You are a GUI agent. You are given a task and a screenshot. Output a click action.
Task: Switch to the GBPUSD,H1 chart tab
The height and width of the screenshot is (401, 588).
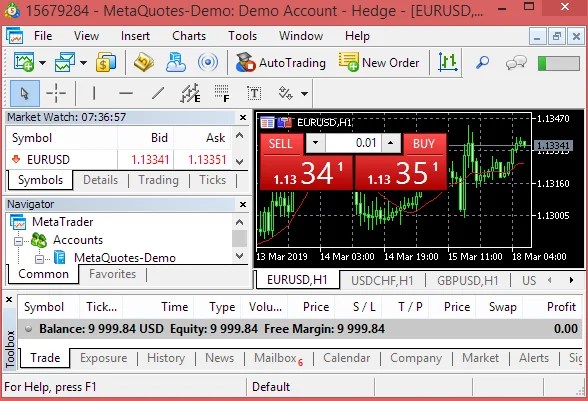[x=468, y=281]
